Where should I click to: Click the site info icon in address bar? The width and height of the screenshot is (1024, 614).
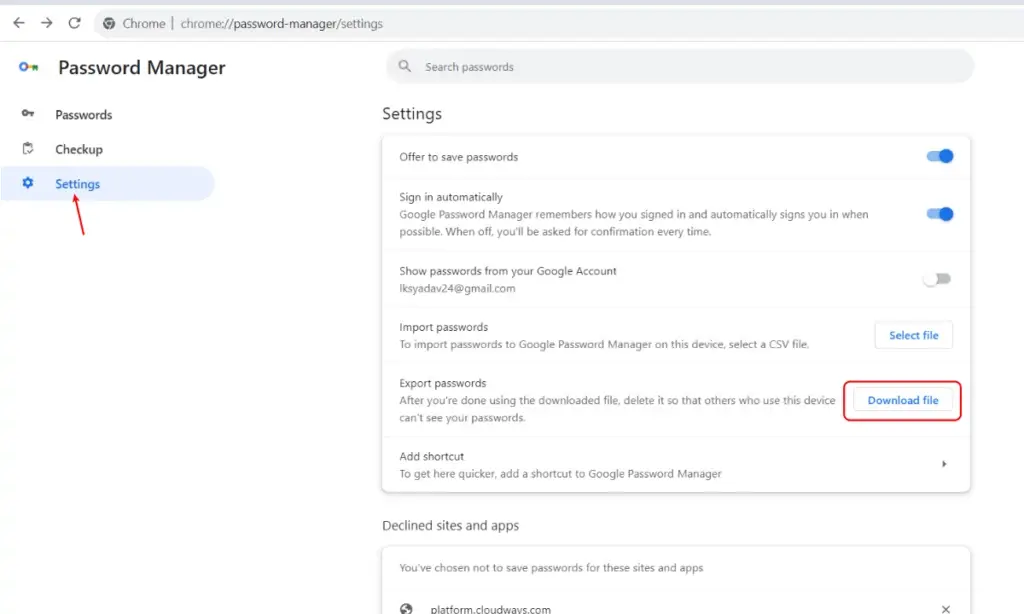pos(108,23)
